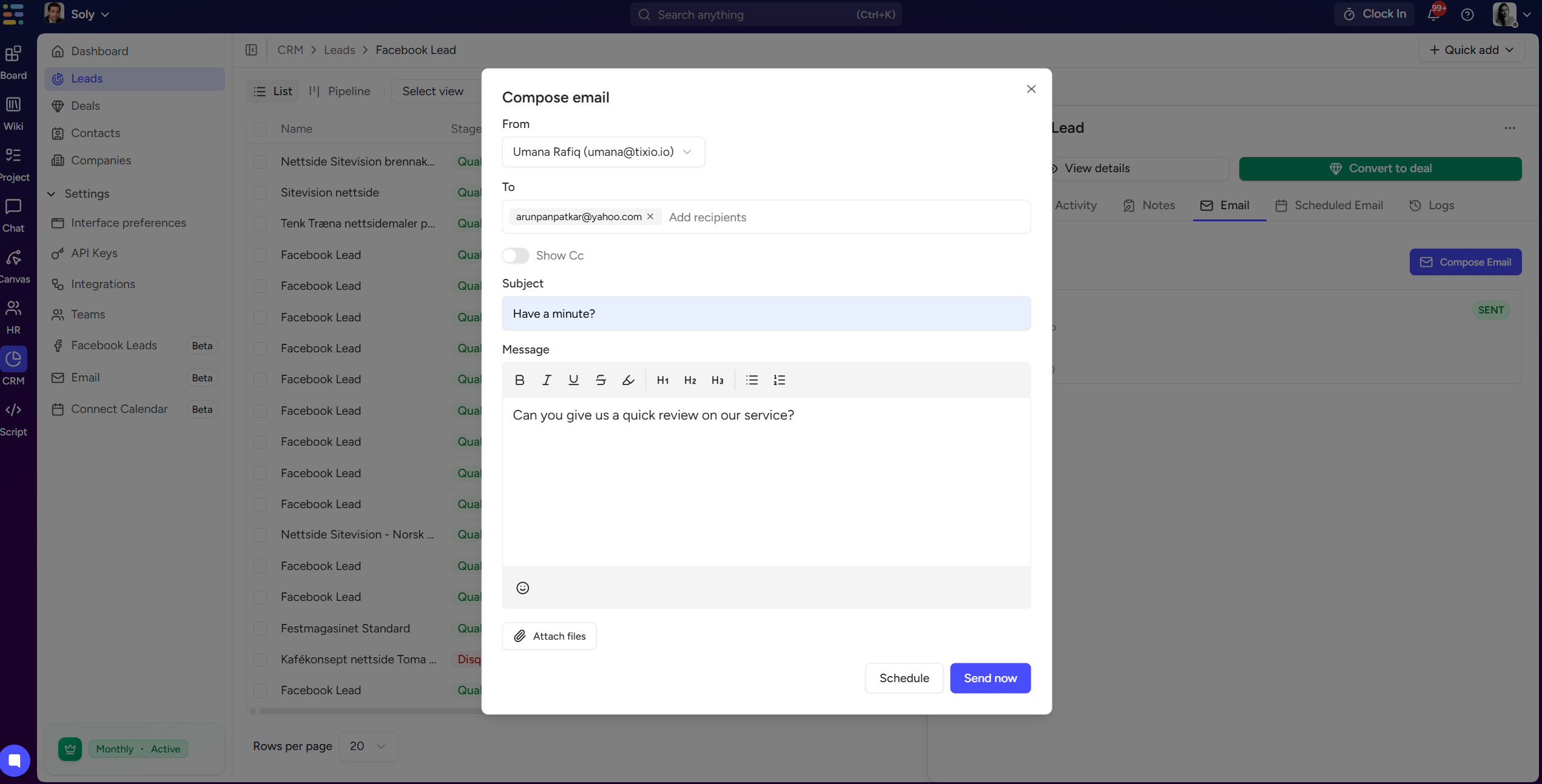The image size is (1542, 784).
Task: Select the highlighter tool in editor
Action: (628, 380)
